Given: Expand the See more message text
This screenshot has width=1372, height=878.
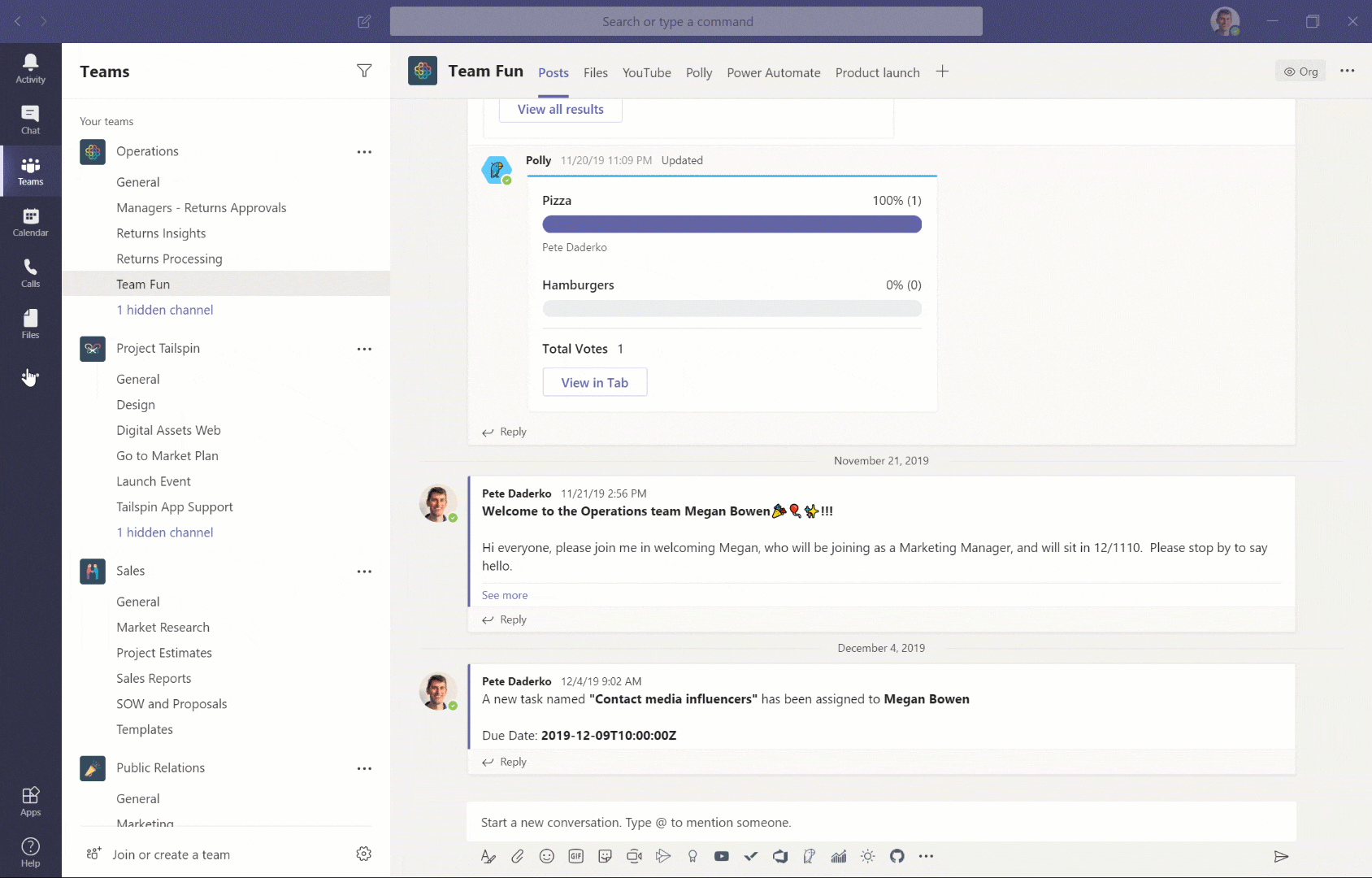Looking at the screenshot, I should [x=505, y=595].
